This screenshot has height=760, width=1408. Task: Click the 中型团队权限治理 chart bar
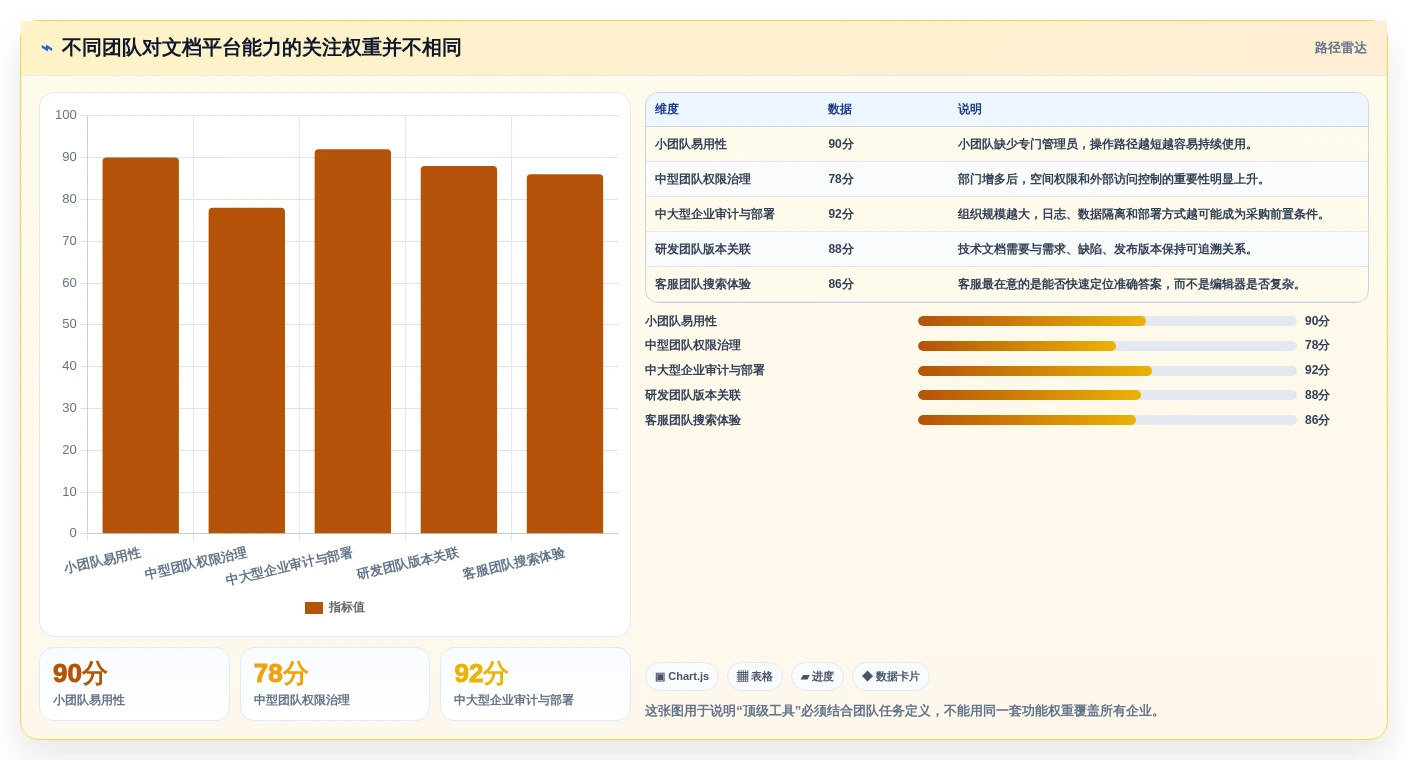tap(247, 370)
